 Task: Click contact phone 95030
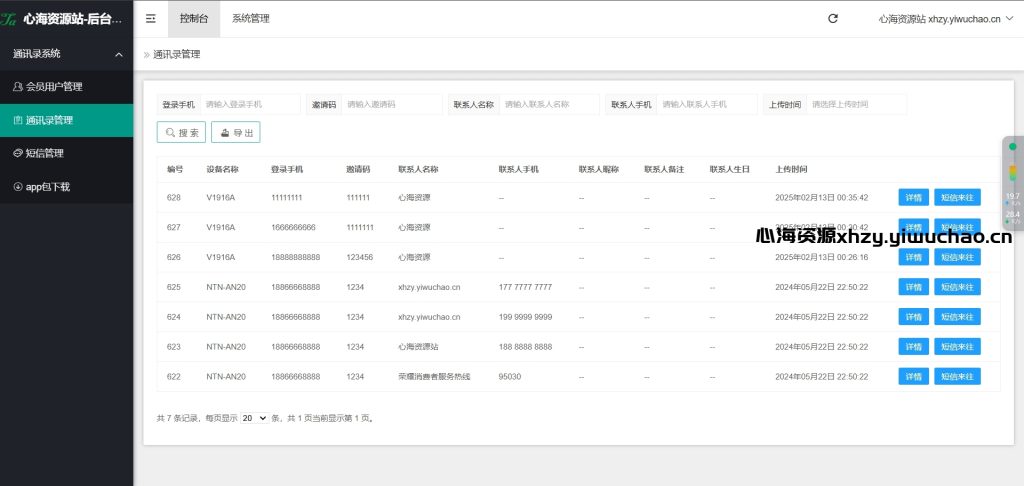point(509,377)
